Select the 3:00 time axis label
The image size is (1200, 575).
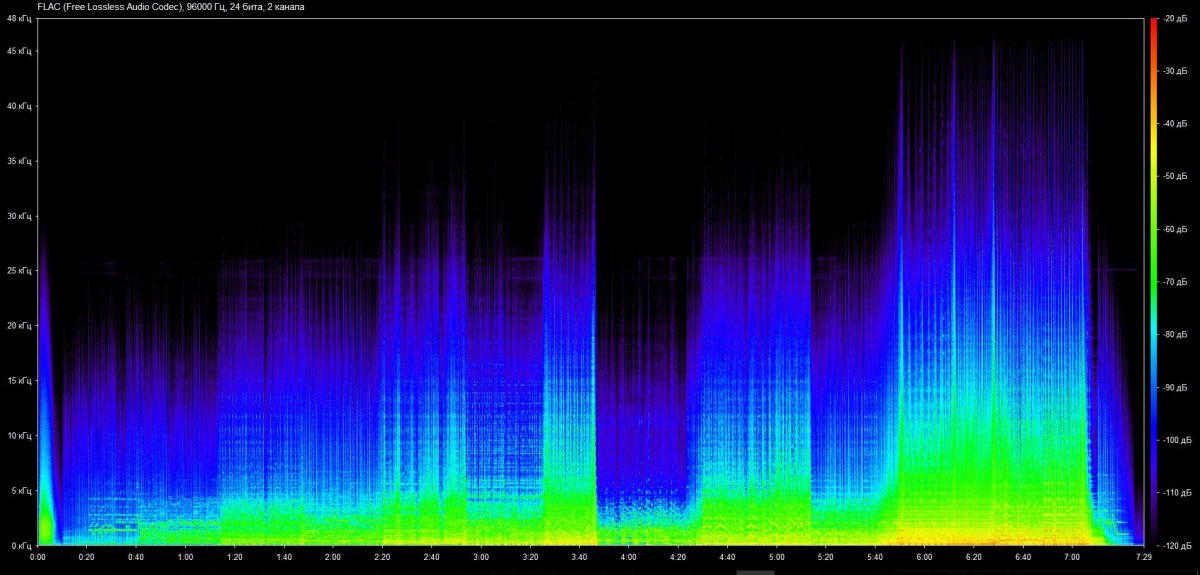click(481, 557)
